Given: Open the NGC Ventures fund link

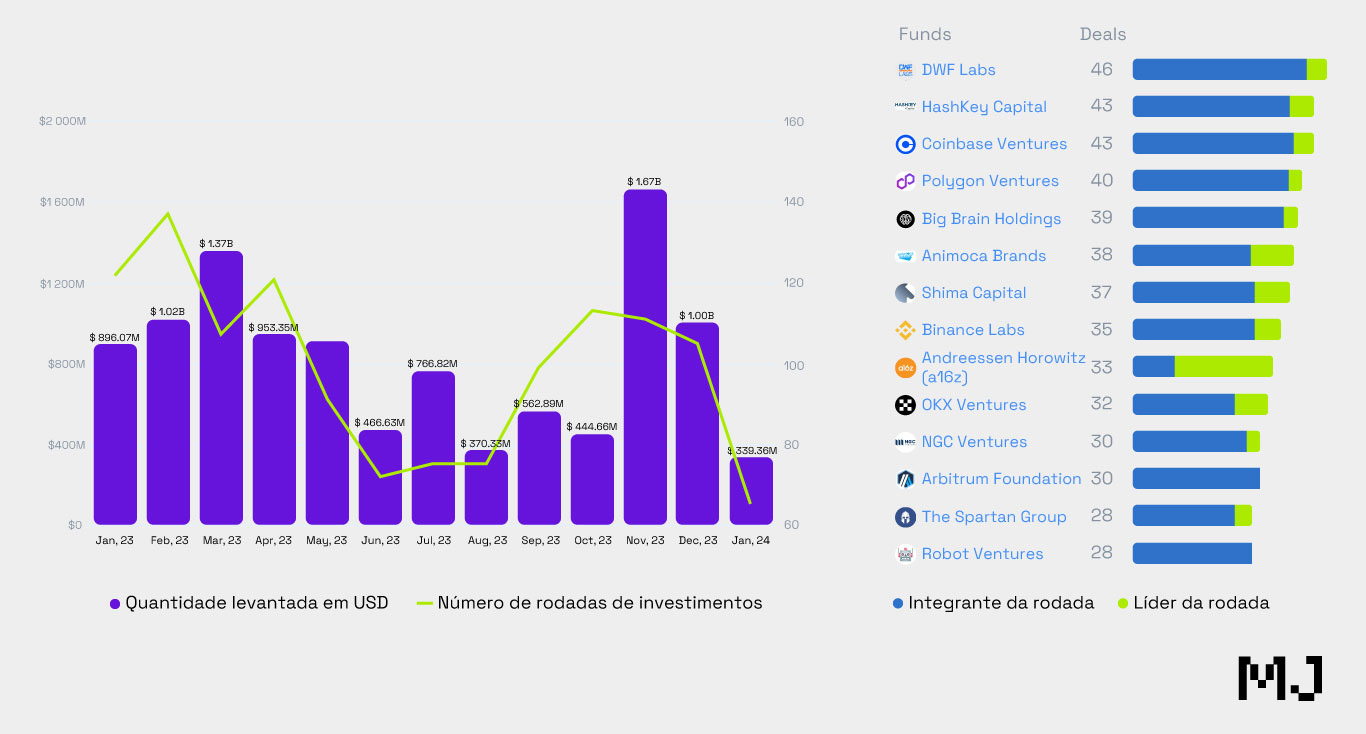Looking at the screenshot, I should pos(974,442).
